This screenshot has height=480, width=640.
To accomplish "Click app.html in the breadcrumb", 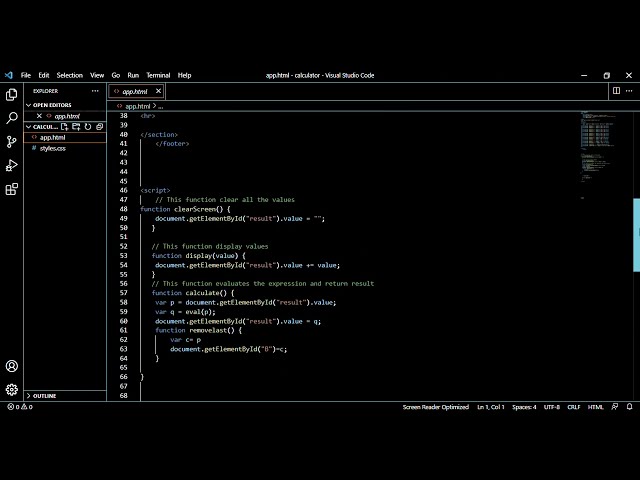I will pos(138,106).
